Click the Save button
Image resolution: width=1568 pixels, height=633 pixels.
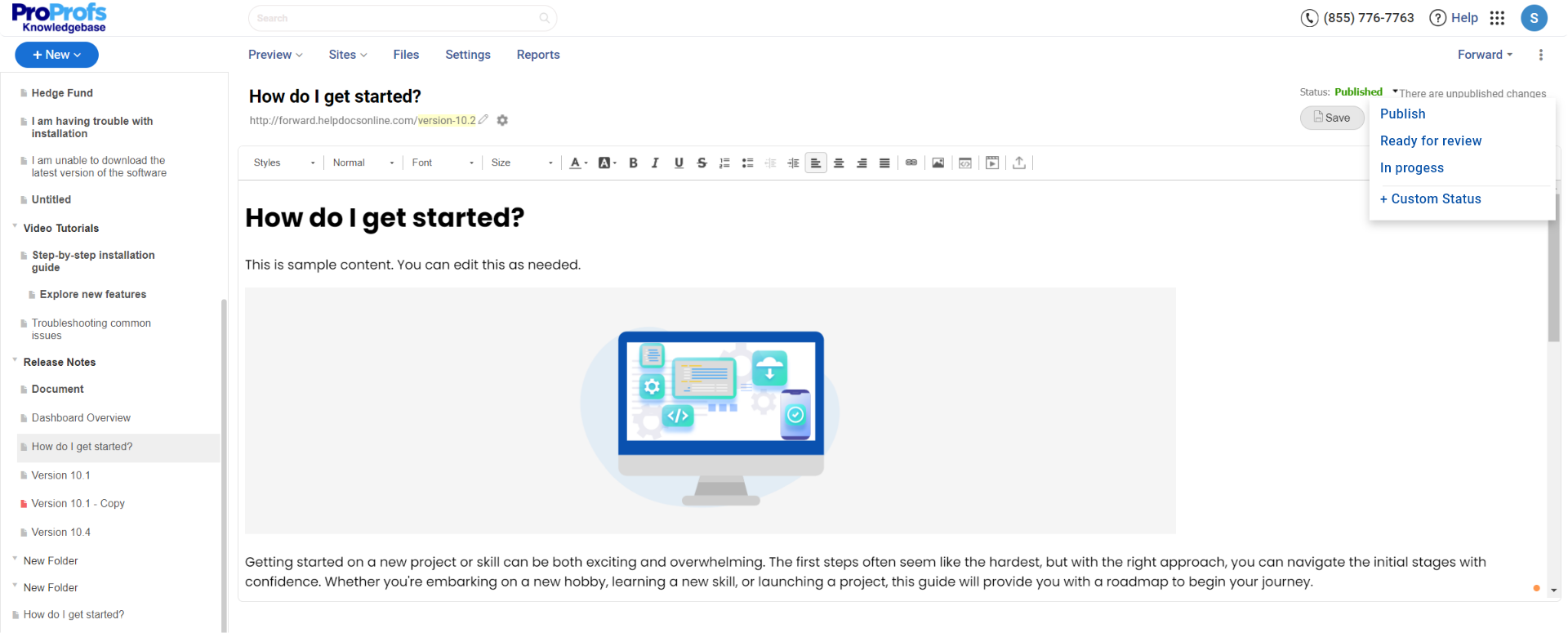click(x=1332, y=118)
